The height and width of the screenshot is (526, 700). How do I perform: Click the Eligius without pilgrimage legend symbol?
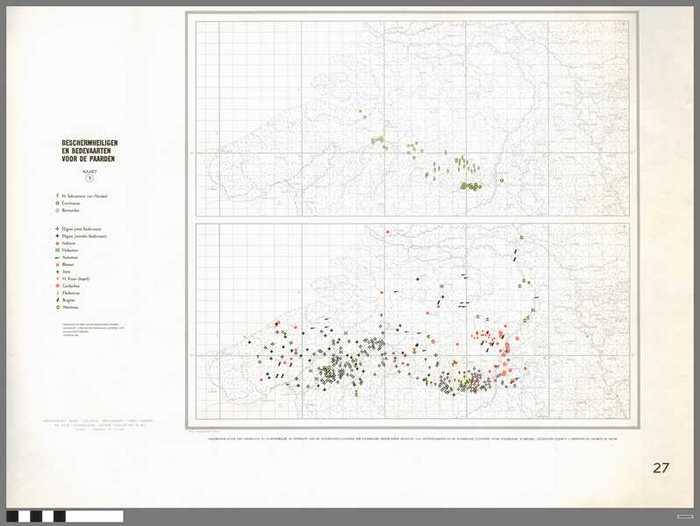coord(58,238)
